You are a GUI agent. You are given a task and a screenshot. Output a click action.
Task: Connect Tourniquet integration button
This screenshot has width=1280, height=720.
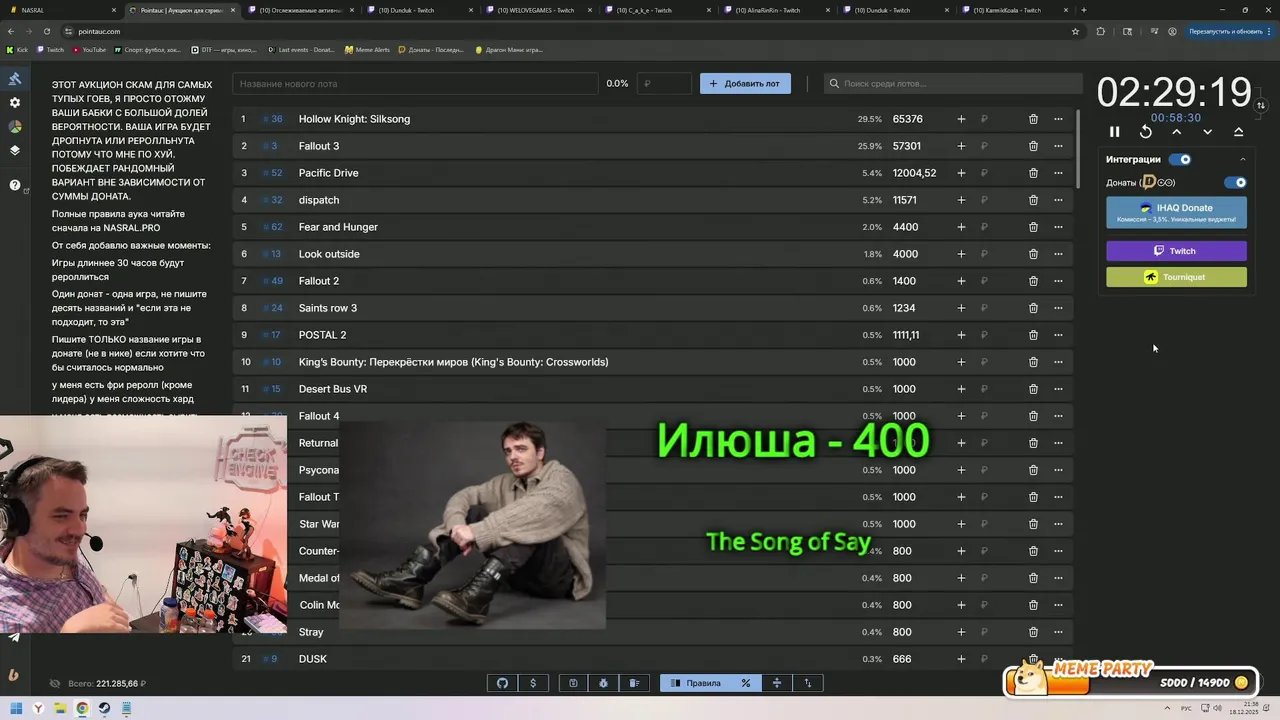click(1176, 277)
